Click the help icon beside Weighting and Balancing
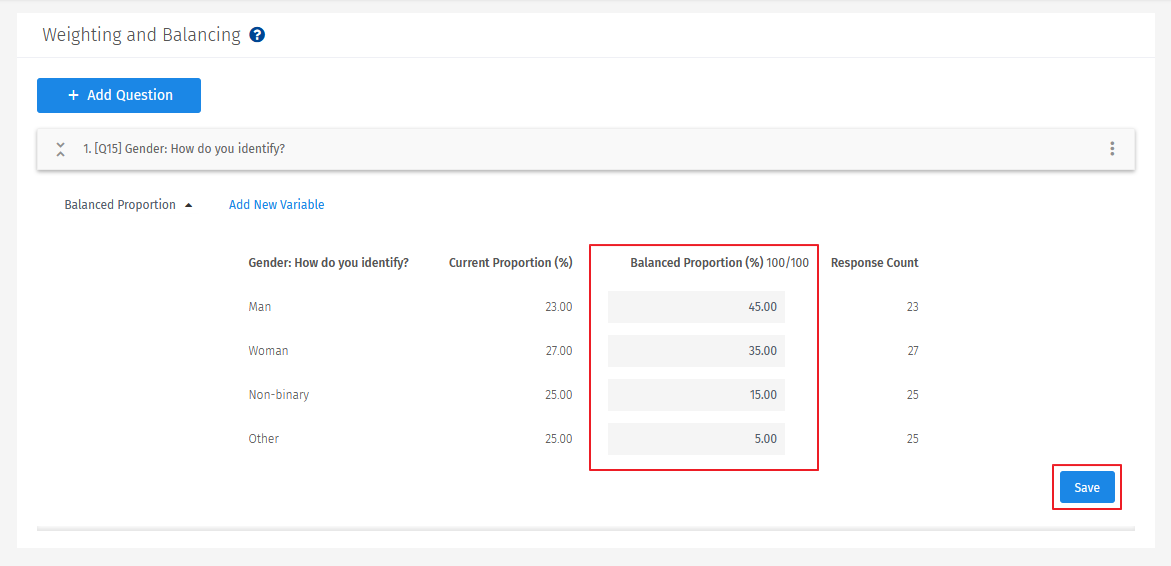Viewport: 1171px width, 566px height. point(257,35)
